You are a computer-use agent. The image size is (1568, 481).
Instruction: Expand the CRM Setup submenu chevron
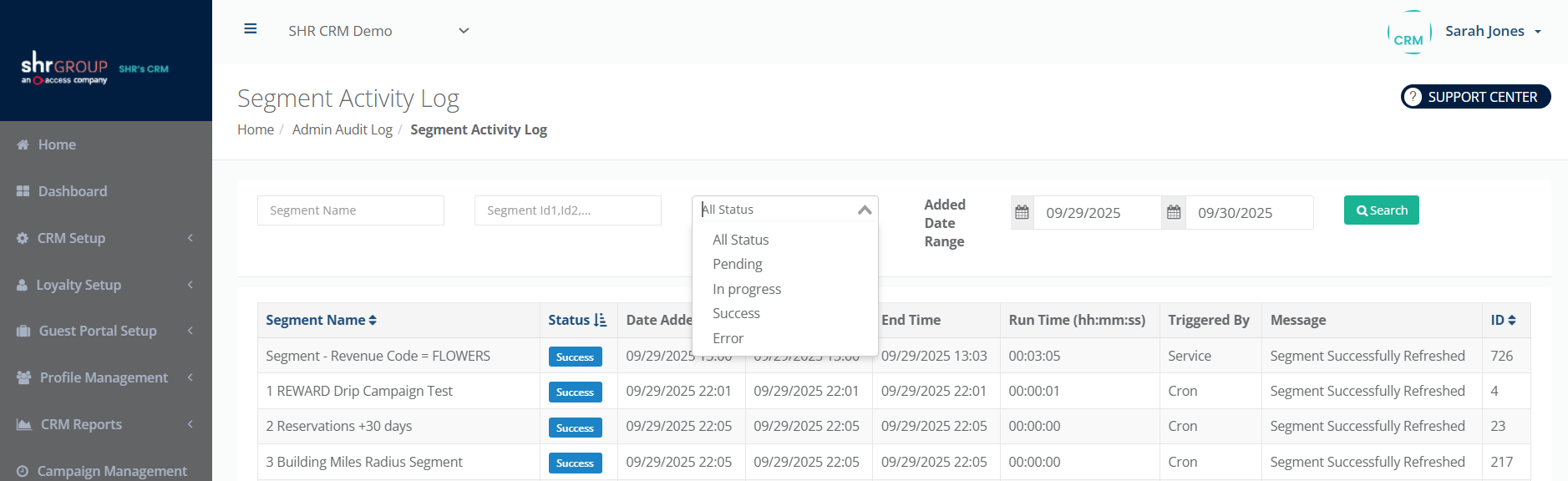190,238
